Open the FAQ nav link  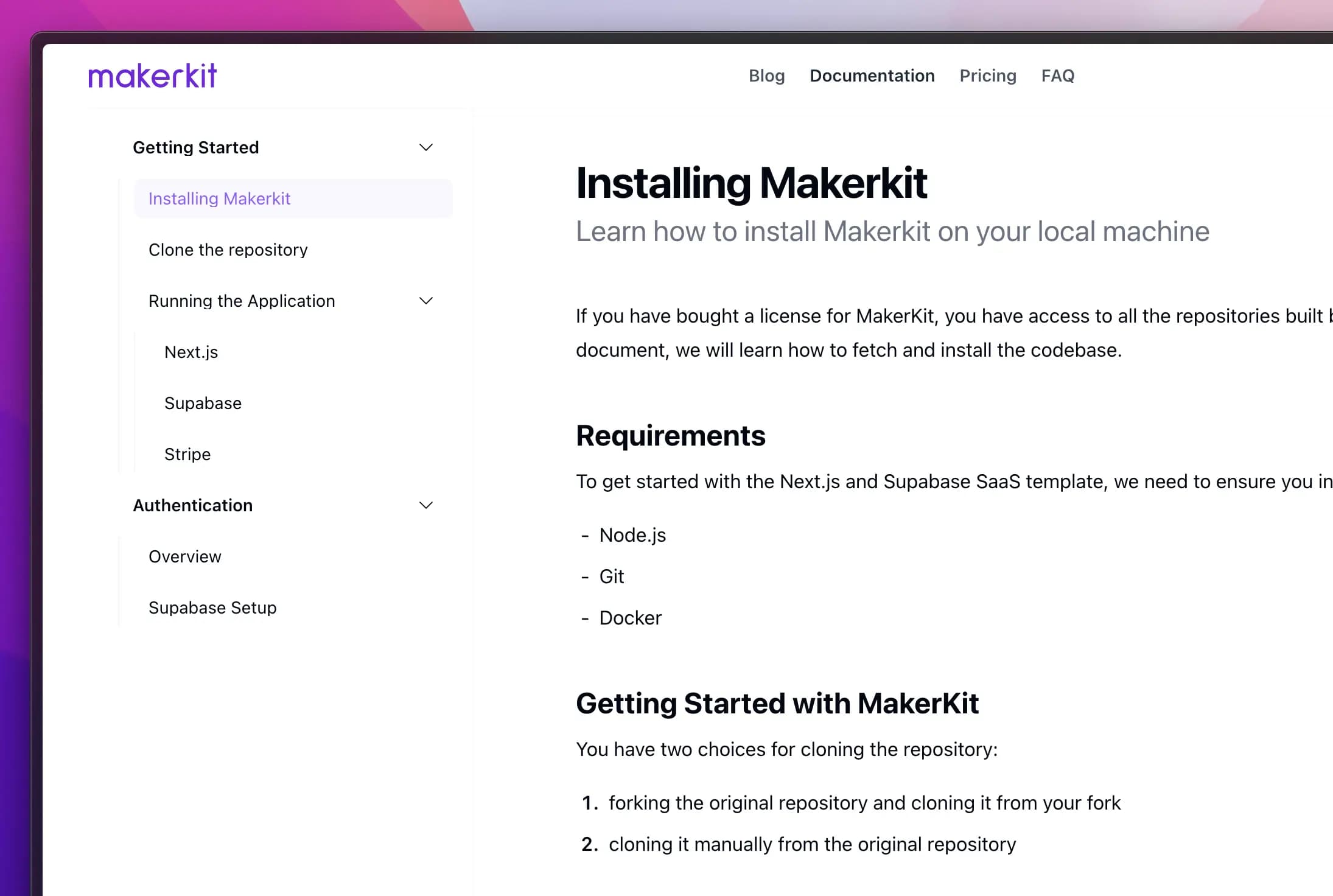tap(1058, 75)
